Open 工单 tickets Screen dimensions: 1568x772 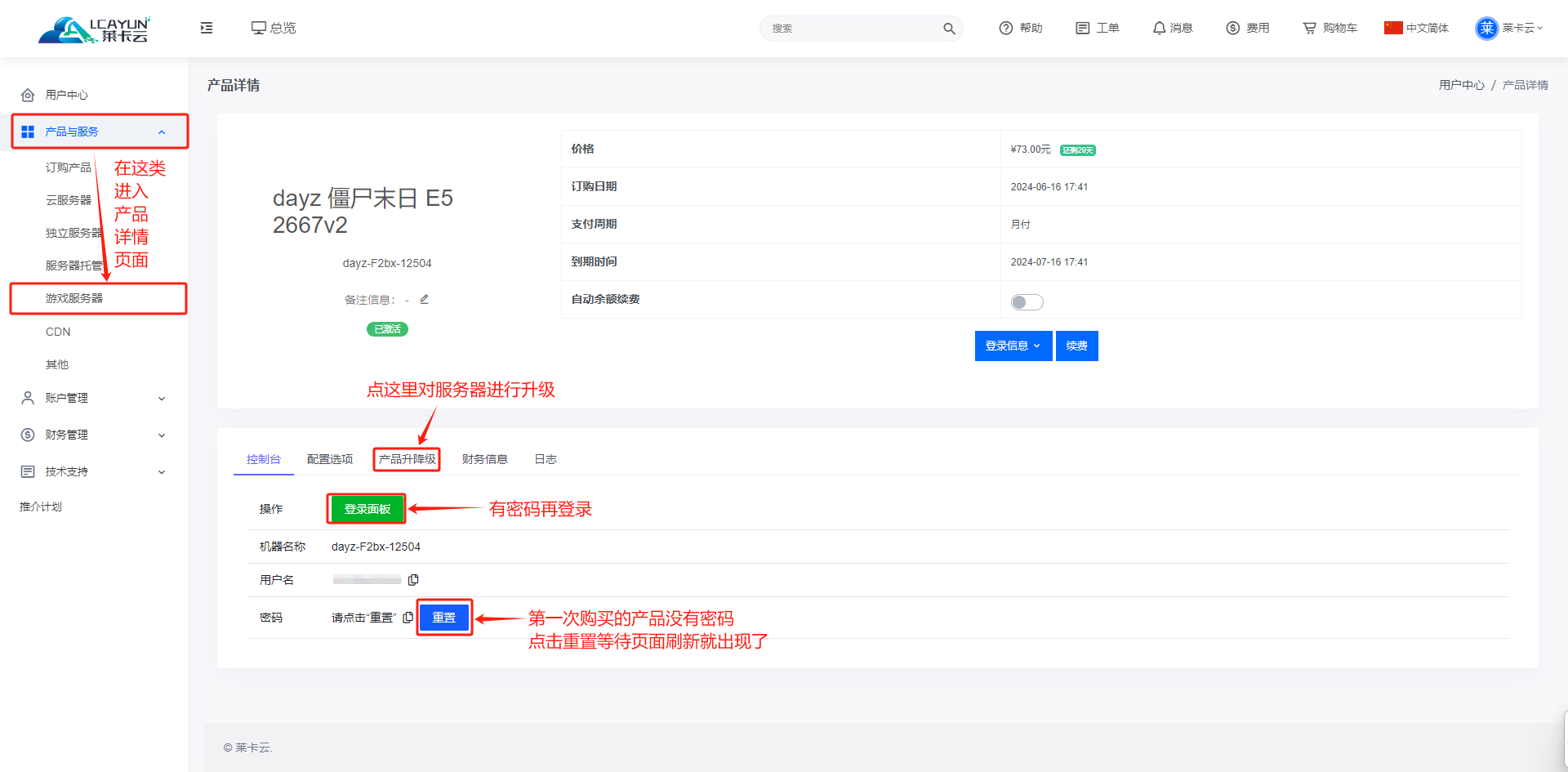pyautogui.click(x=1098, y=28)
